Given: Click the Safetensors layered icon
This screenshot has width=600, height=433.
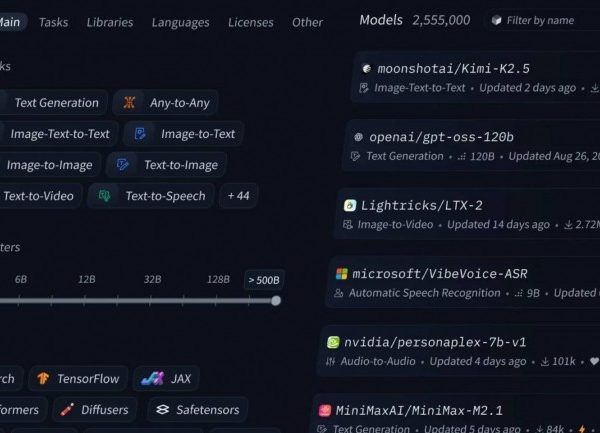Looking at the screenshot, I should coord(163,409).
